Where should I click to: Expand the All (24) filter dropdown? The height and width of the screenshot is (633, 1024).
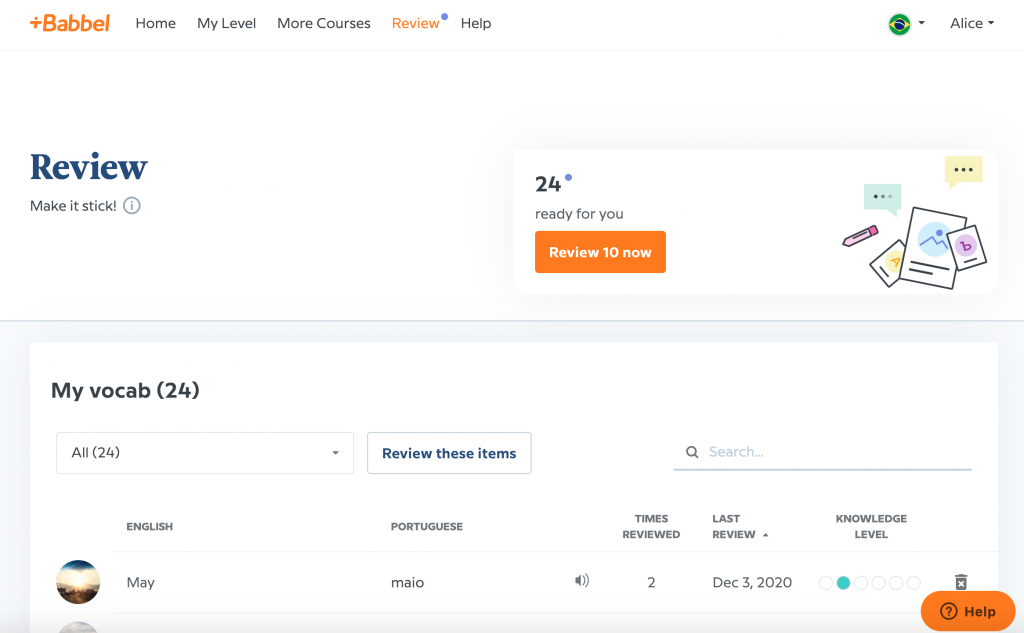[205, 453]
